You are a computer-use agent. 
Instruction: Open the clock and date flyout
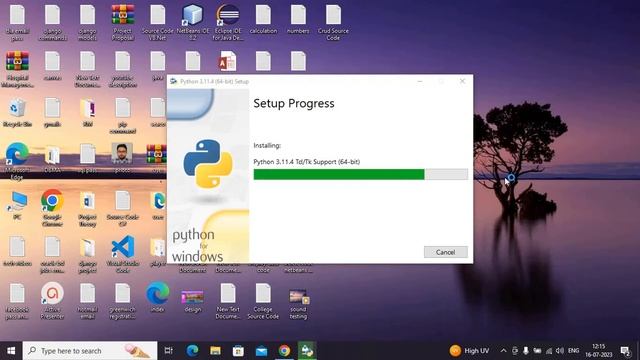pyautogui.click(x=598, y=351)
